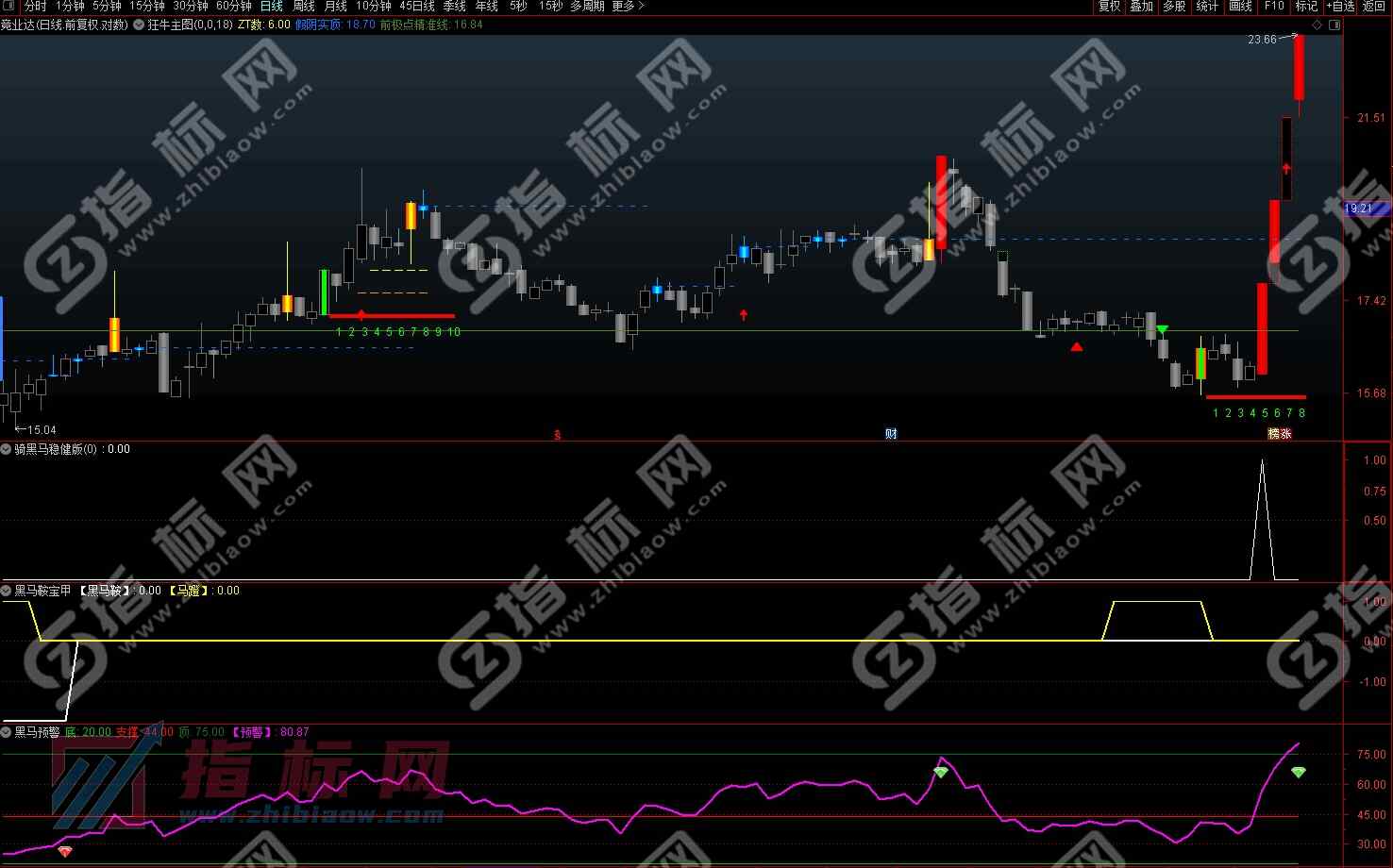This screenshot has height=868, width=1393.
Task: Open the F10 company info
Action: (1274, 7)
